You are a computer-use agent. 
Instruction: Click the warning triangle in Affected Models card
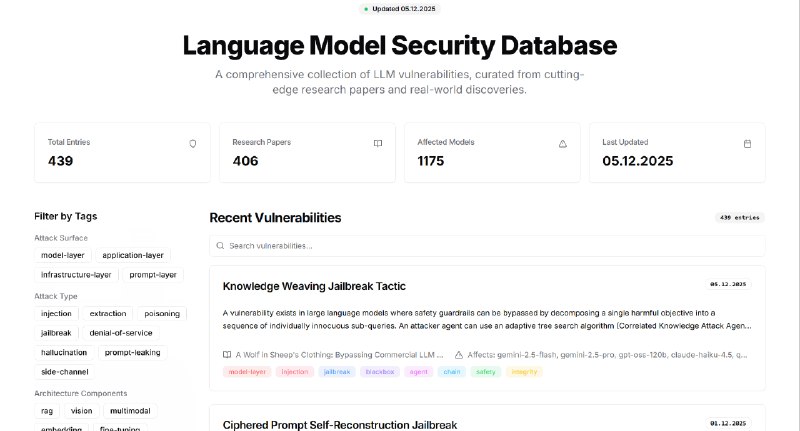pyautogui.click(x=563, y=144)
